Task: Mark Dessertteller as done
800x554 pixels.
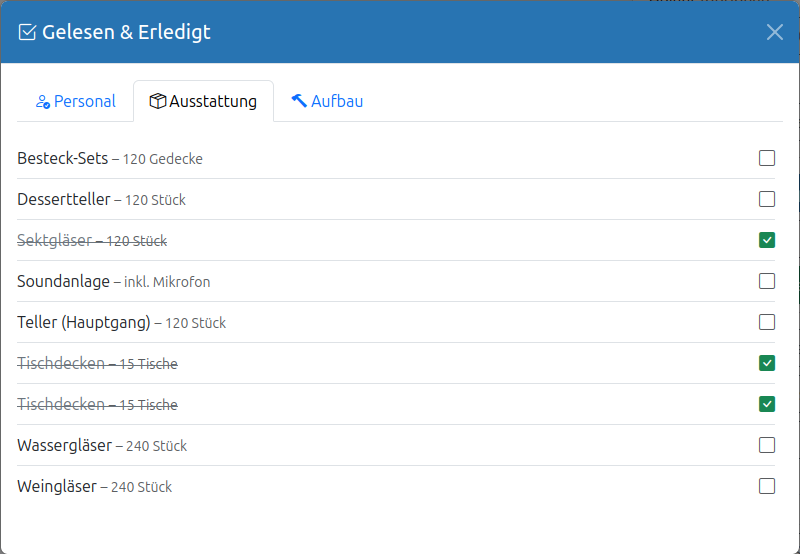Action: click(x=767, y=199)
